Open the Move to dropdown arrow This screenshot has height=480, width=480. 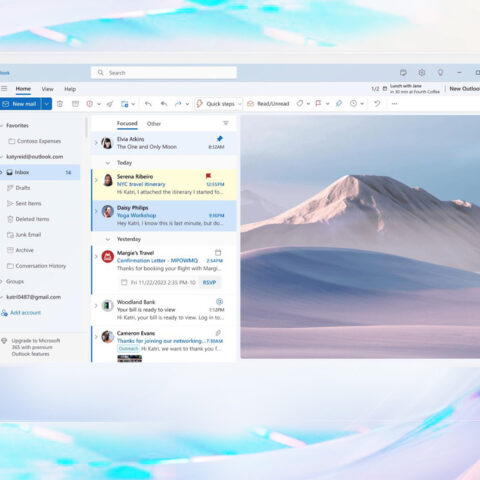pos(133,104)
